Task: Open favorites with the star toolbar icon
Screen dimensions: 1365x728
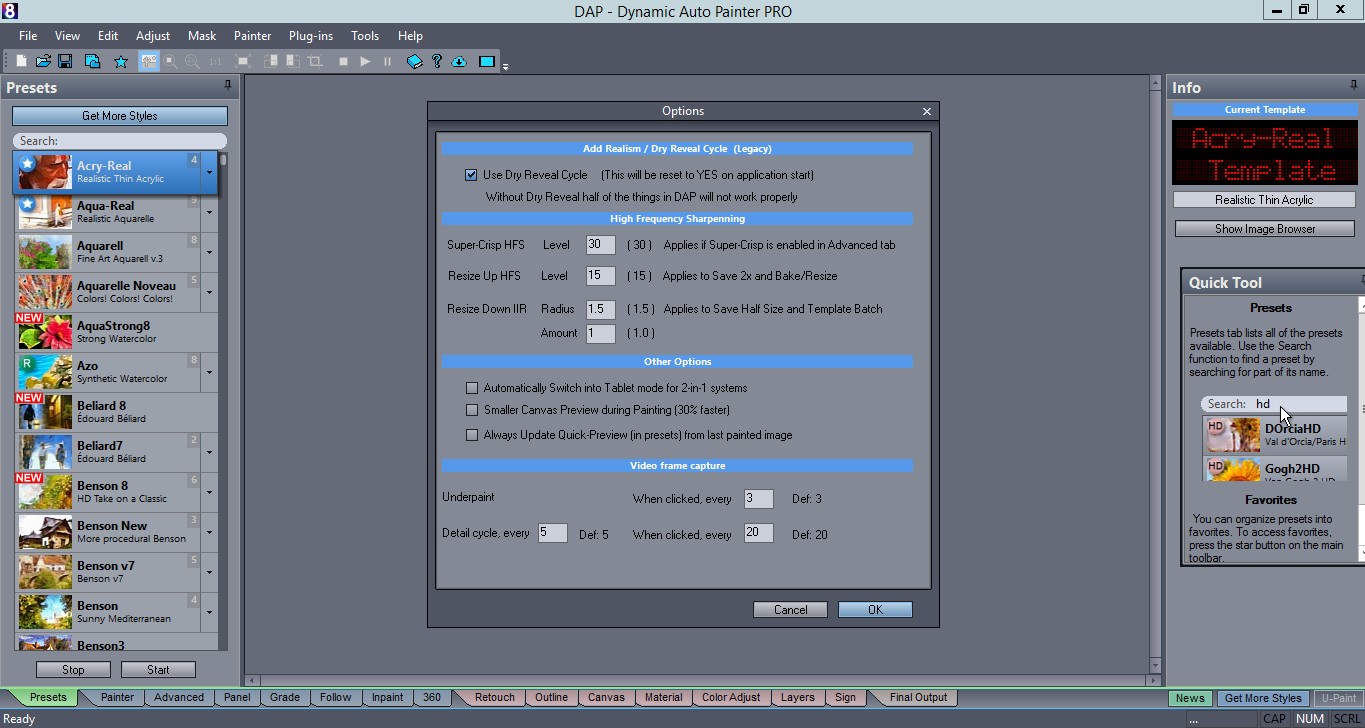Action: 121,62
